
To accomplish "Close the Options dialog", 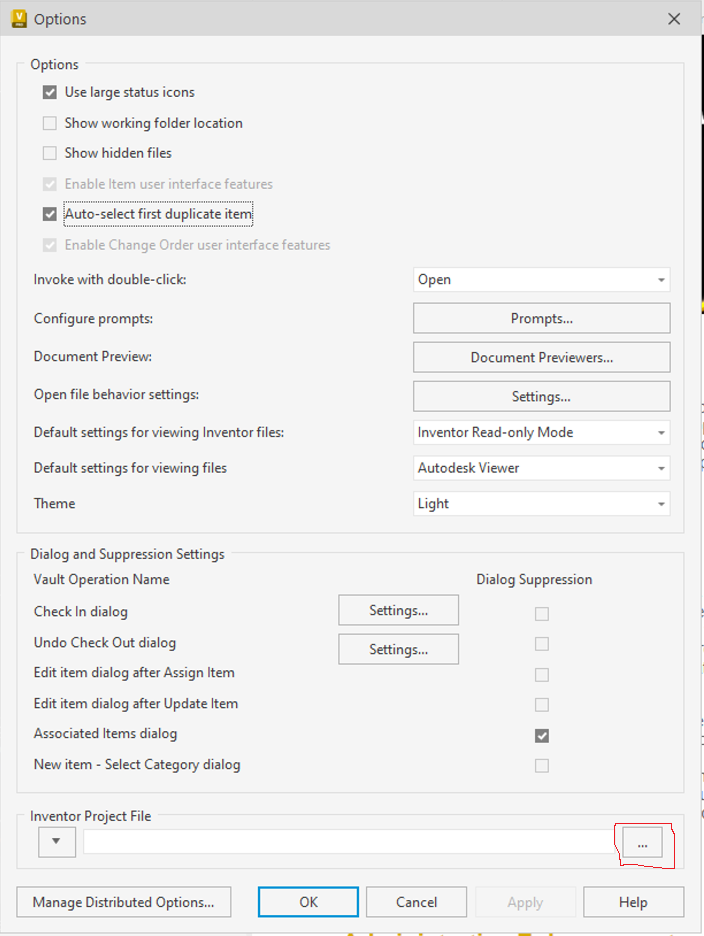I will tap(675, 19).
